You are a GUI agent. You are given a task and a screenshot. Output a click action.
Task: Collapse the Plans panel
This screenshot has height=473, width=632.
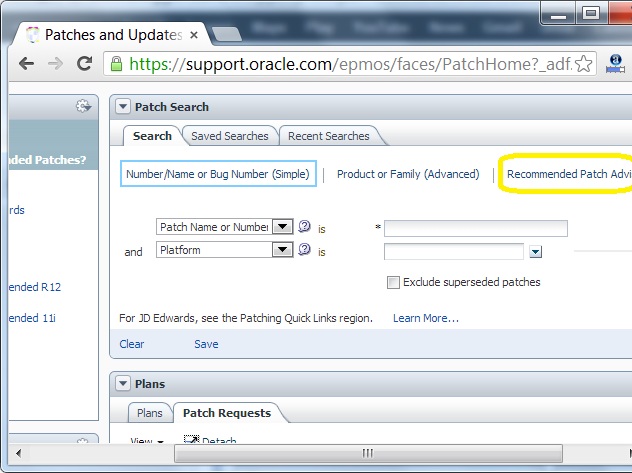click(123, 384)
